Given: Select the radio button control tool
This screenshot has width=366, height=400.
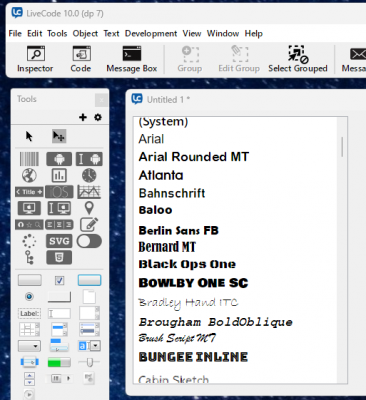Looking at the screenshot, I should [x=29, y=296].
